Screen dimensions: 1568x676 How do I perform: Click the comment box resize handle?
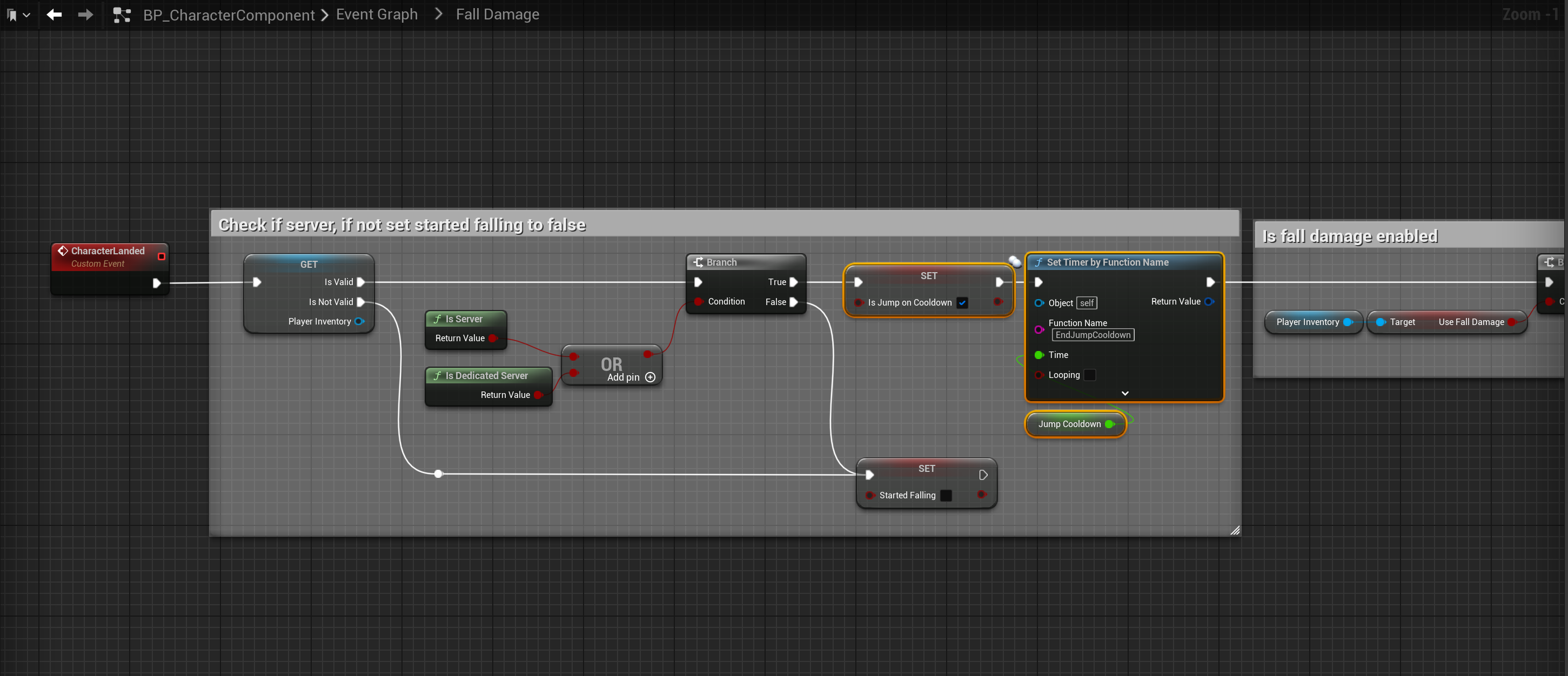pyautogui.click(x=1235, y=530)
